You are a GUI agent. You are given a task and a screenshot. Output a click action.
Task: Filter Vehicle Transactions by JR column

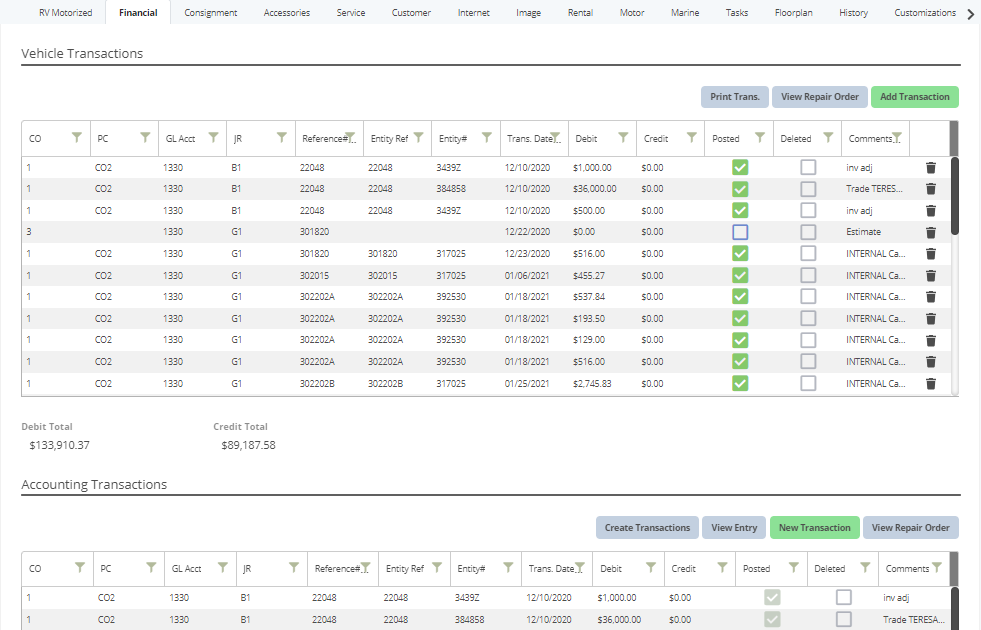click(282, 138)
